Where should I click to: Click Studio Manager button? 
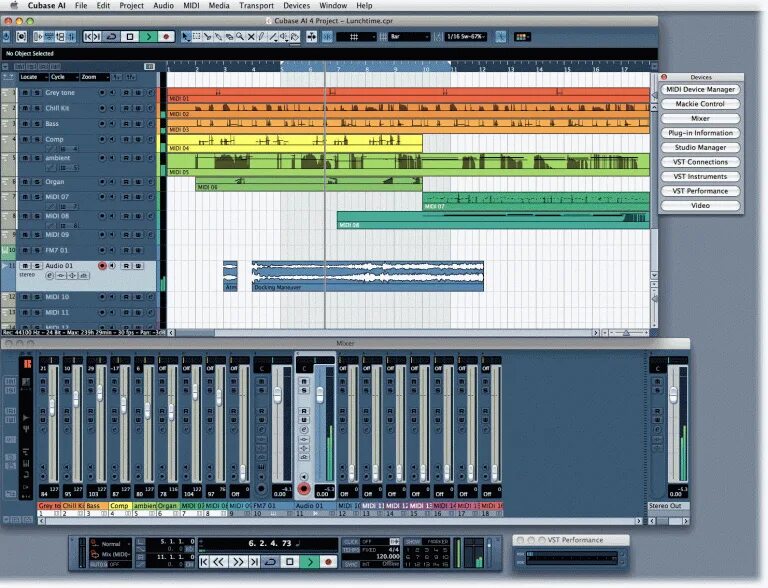pyautogui.click(x=700, y=147)
